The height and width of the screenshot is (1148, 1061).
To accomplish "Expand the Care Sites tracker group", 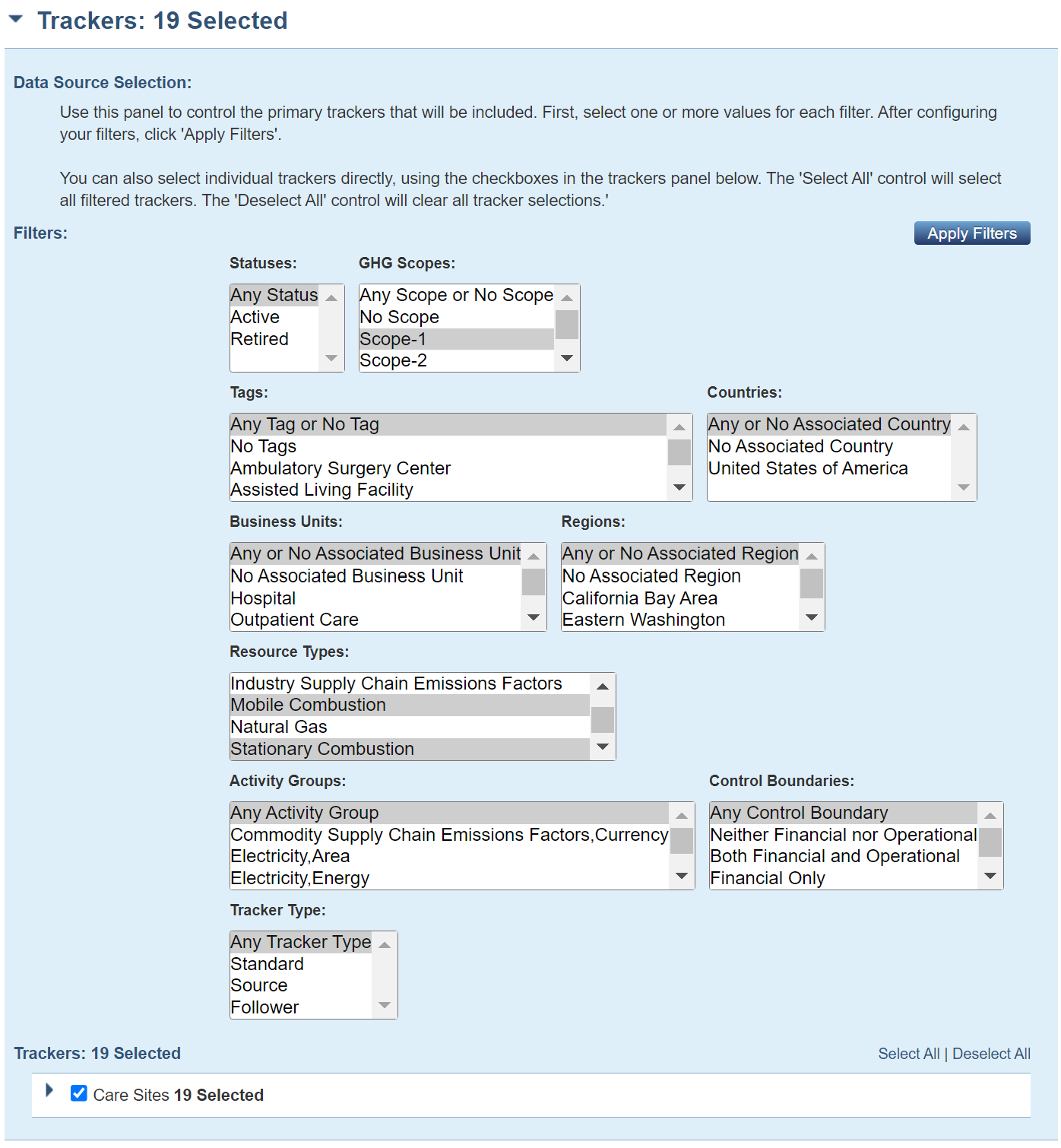I will pos(49,1090).
